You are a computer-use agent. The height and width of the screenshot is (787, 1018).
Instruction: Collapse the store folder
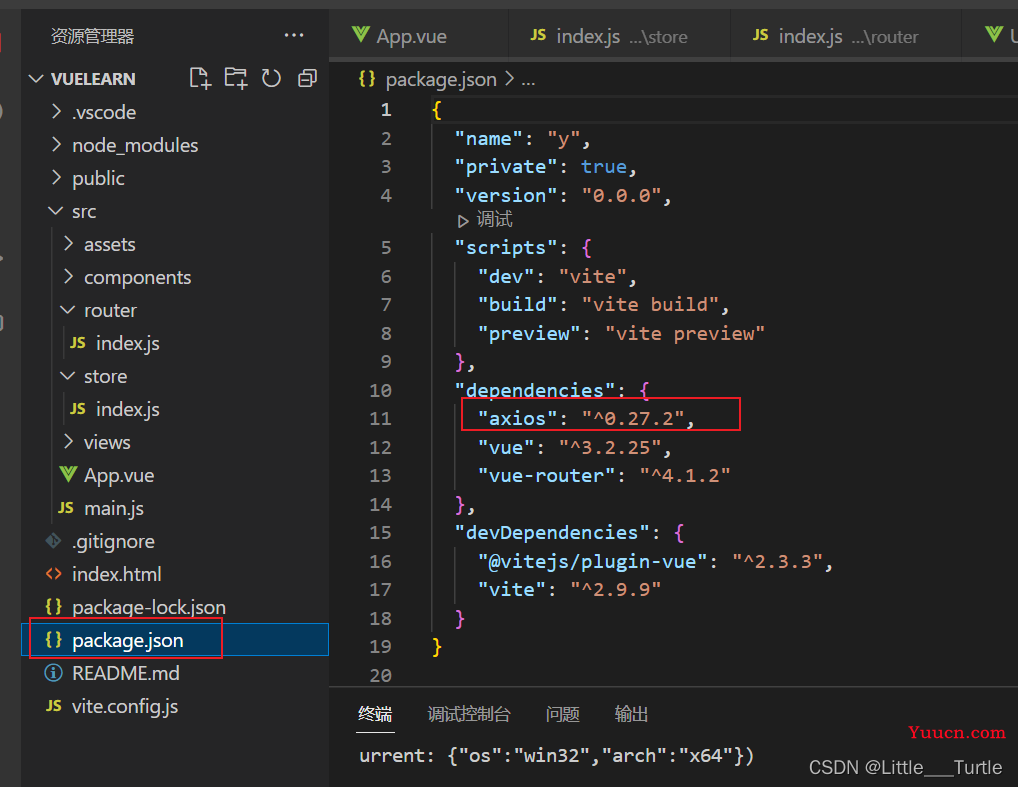pyautogui.click(x=68, y=376)
